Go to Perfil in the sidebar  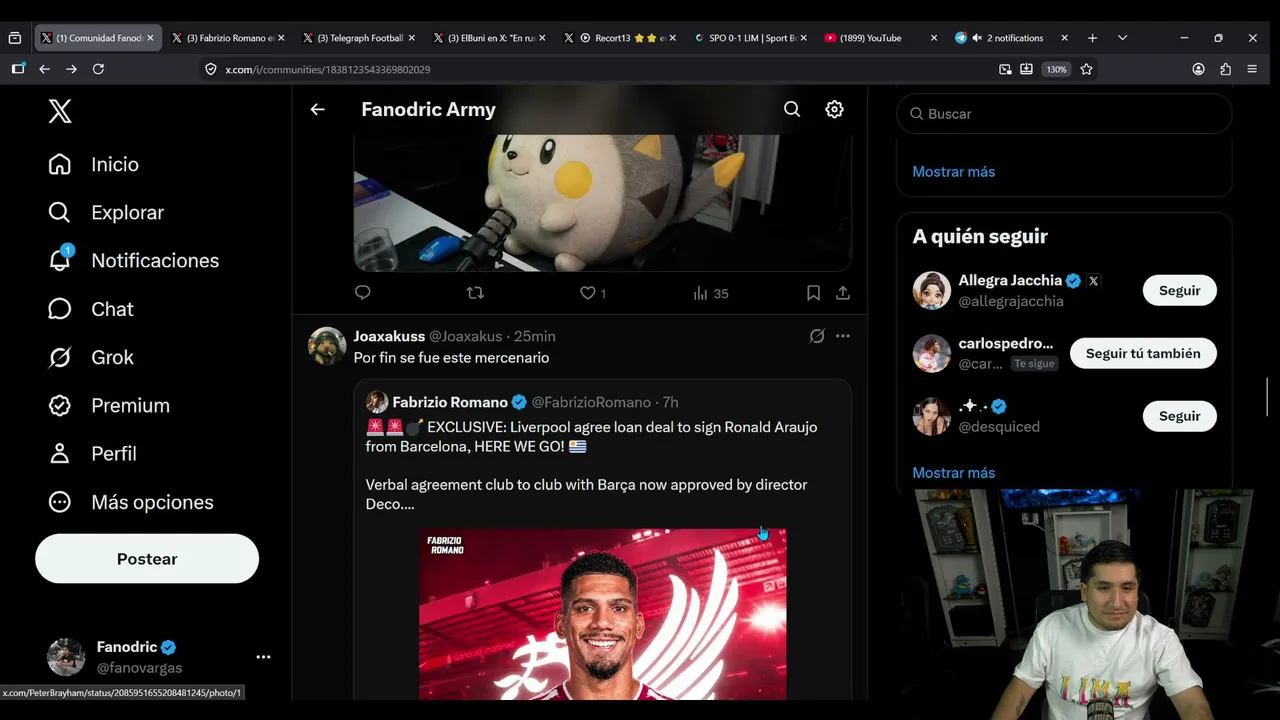(x=92, y=453)
